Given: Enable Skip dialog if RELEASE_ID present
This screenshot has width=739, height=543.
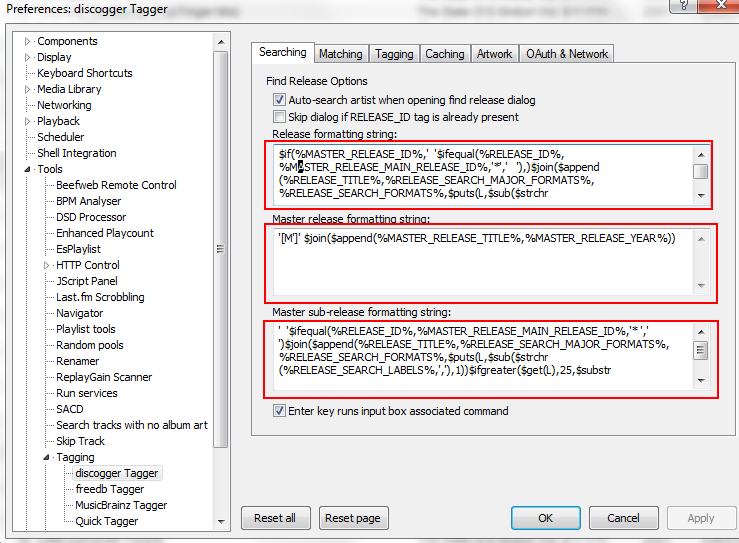Looking at the screenshot, I should point(279,116).
